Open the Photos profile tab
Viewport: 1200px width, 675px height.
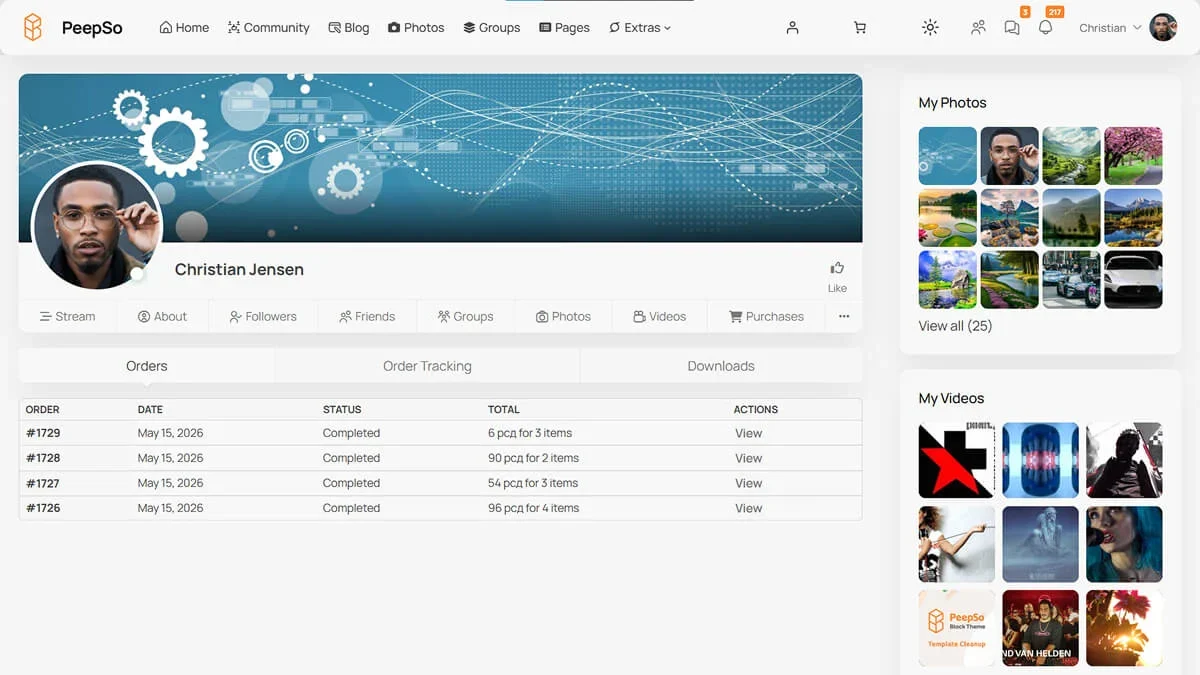tap(563, 316)
